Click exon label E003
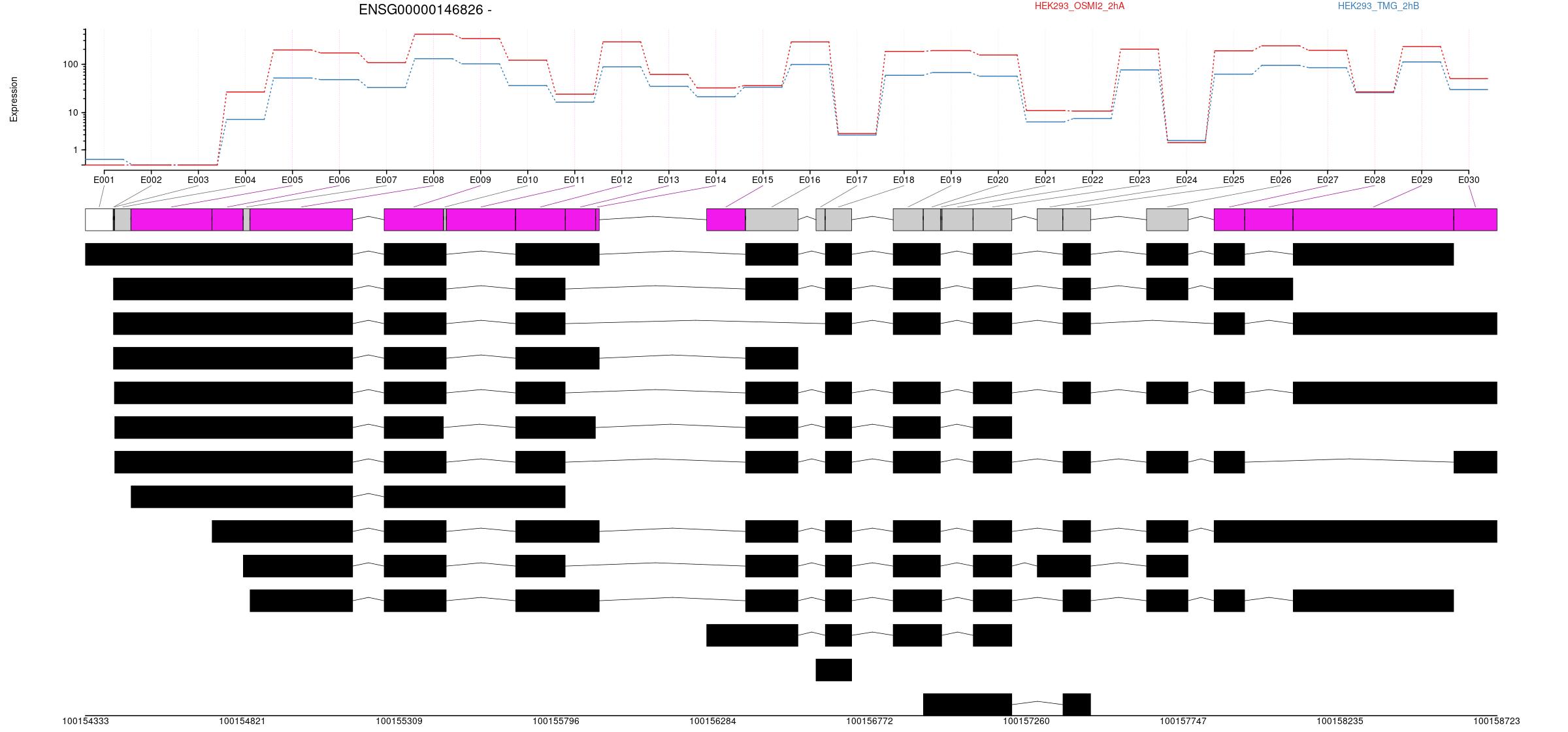This screenshot has width=1568, height=732. (x=198, y=180)
